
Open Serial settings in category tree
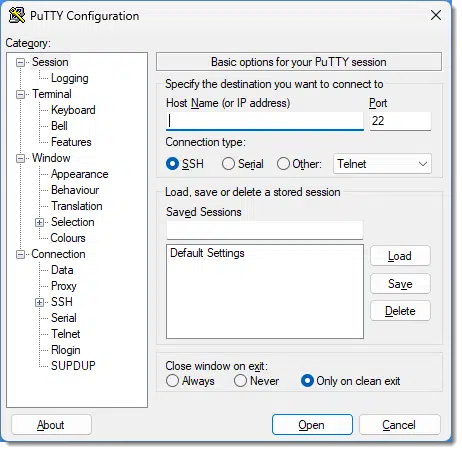64,318
